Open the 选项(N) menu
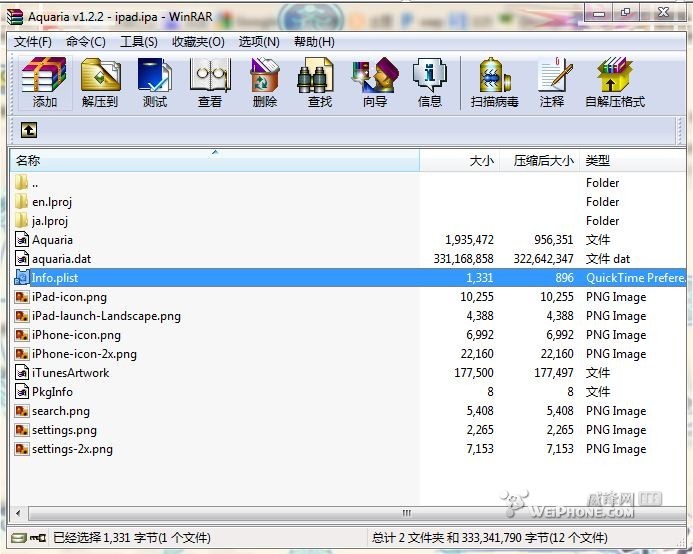 259,41
